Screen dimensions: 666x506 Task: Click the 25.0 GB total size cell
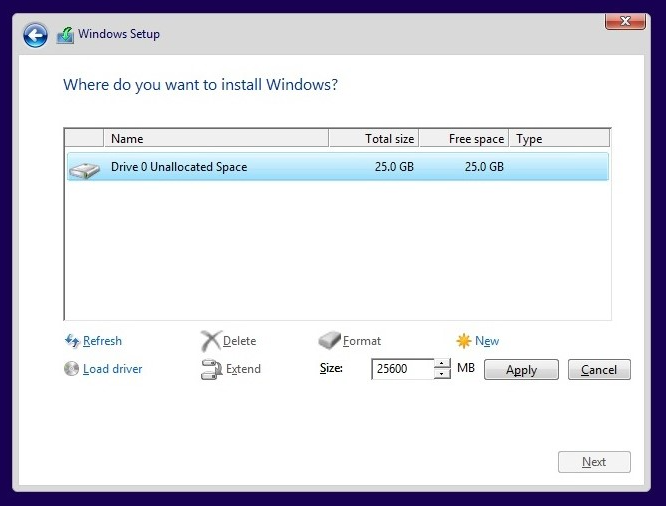point(394,167)
